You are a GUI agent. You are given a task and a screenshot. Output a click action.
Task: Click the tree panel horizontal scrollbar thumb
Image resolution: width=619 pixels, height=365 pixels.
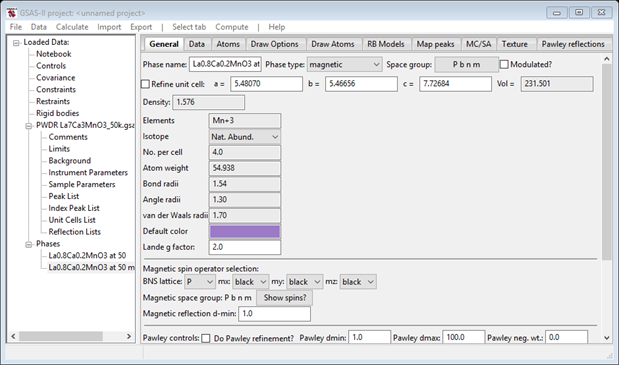(61, 336)
